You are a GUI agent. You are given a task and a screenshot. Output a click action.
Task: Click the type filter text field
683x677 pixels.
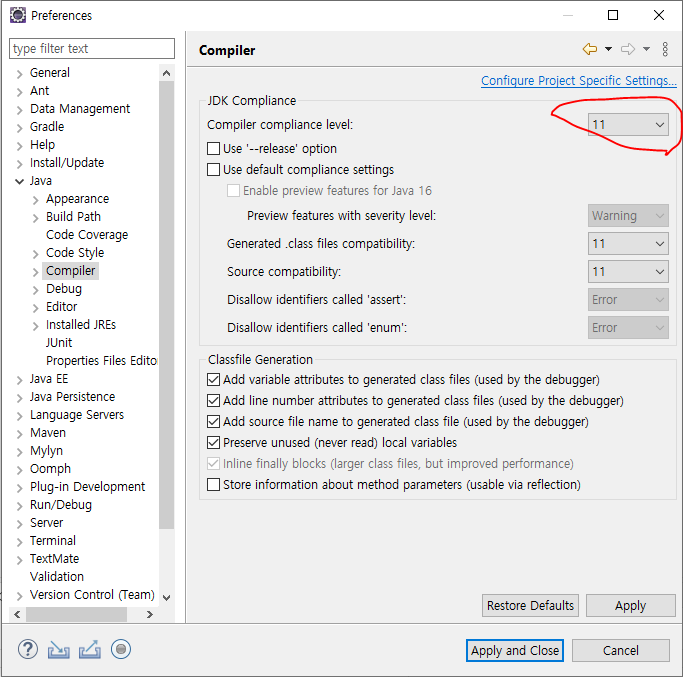pyautogui.click(x=92, y=48)
